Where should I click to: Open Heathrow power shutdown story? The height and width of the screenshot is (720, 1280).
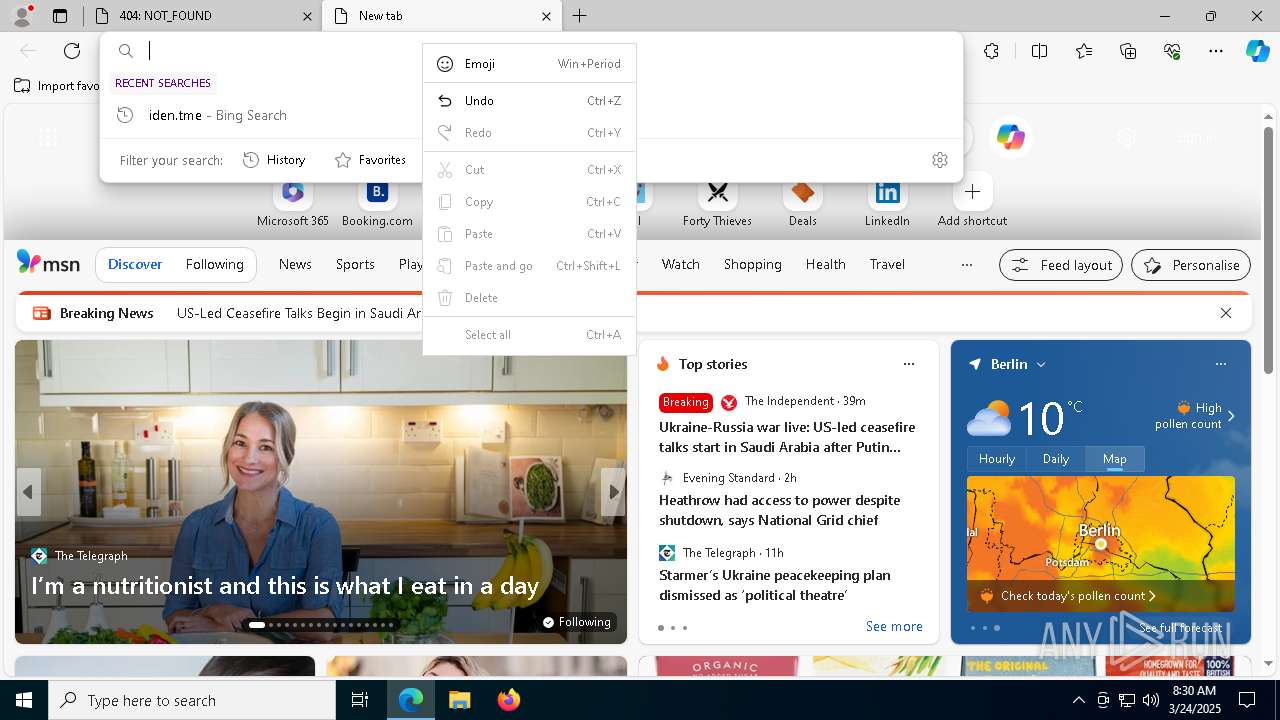(x=780, y=510)
